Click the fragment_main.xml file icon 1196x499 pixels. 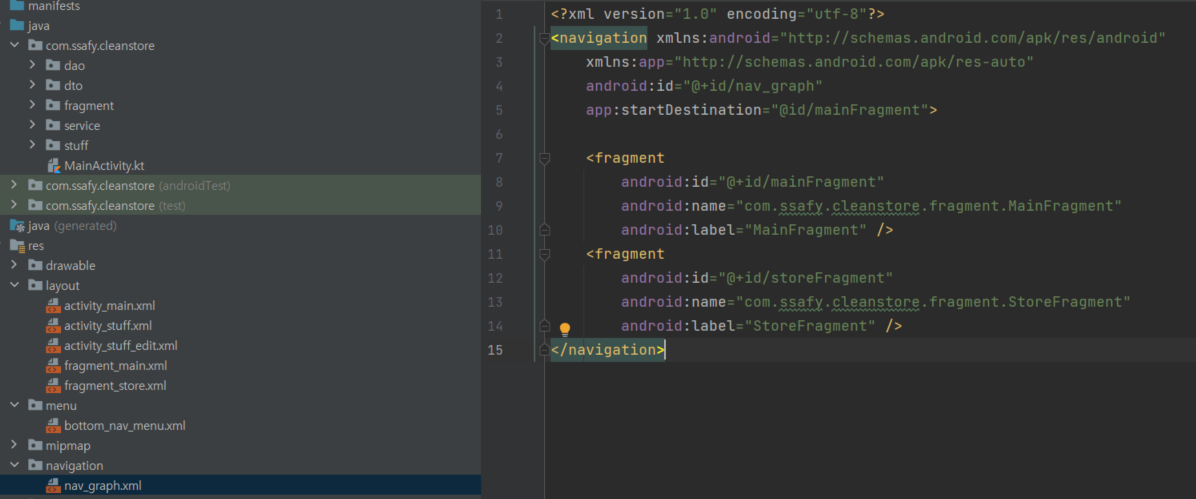coord(53,365)
